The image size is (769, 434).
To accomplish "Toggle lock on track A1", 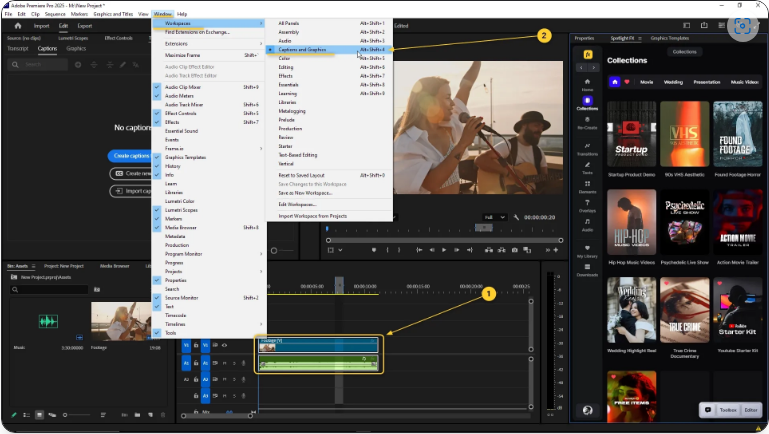I will tap(196, 363).
